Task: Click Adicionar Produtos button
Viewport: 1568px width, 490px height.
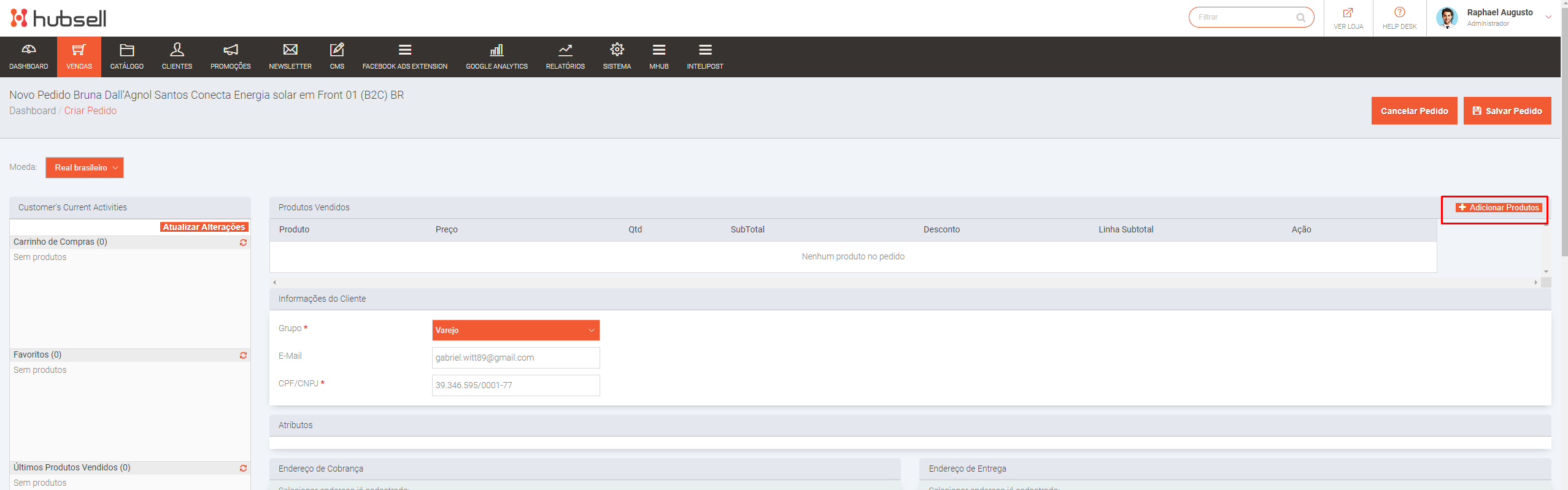Action: coord(1498,208)
